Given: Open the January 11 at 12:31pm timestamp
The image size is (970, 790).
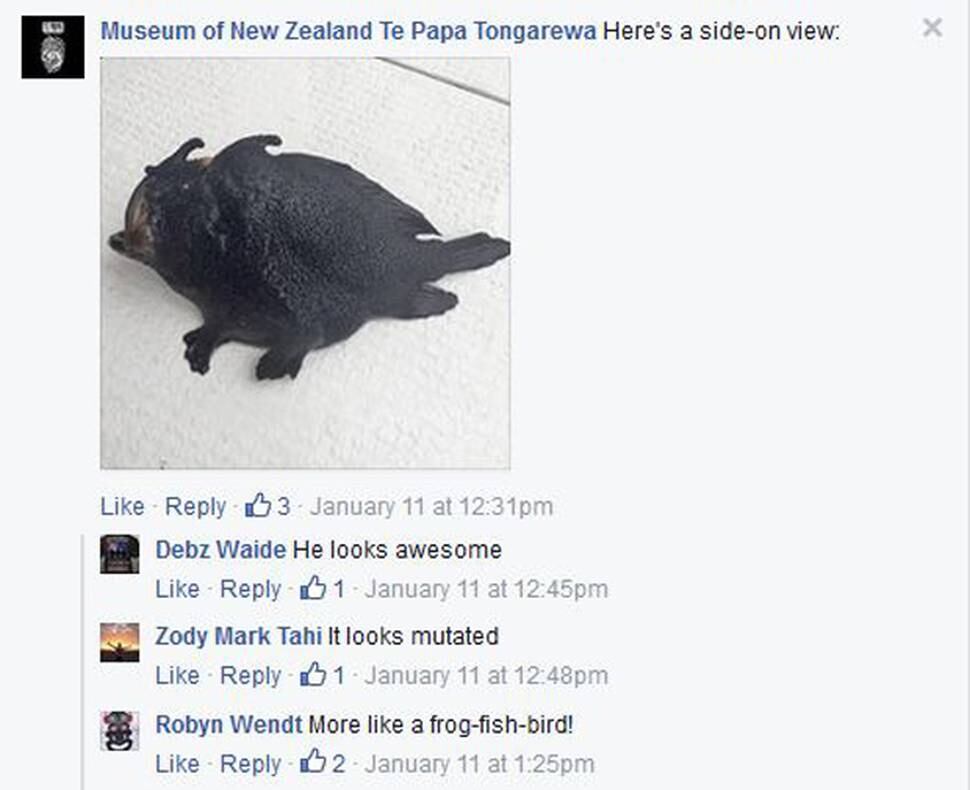Looking at the screenshot, I should pyautogui.click(x=431, y=507).
